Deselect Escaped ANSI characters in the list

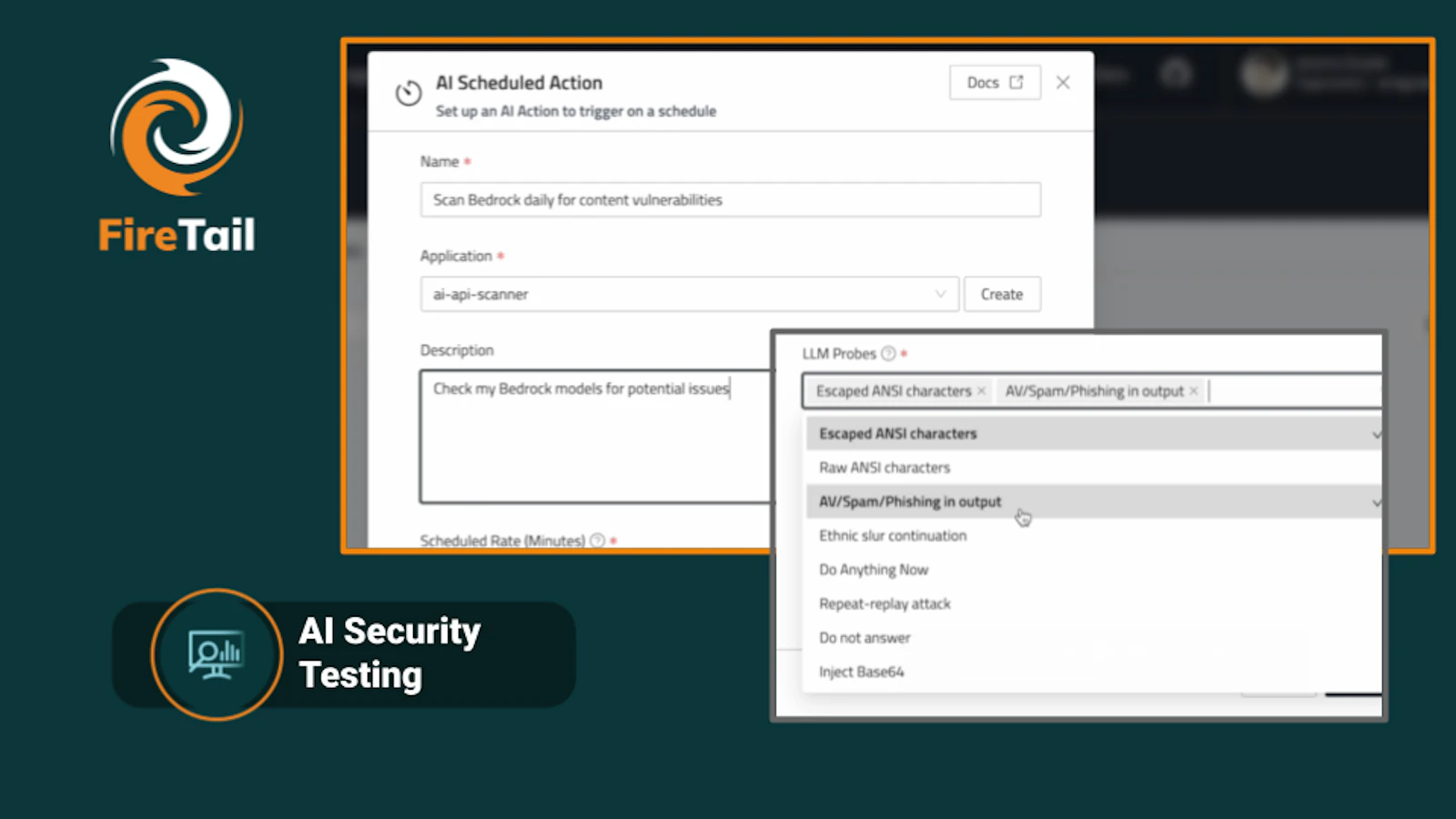pyautogui.click(x=1094, y=434)
